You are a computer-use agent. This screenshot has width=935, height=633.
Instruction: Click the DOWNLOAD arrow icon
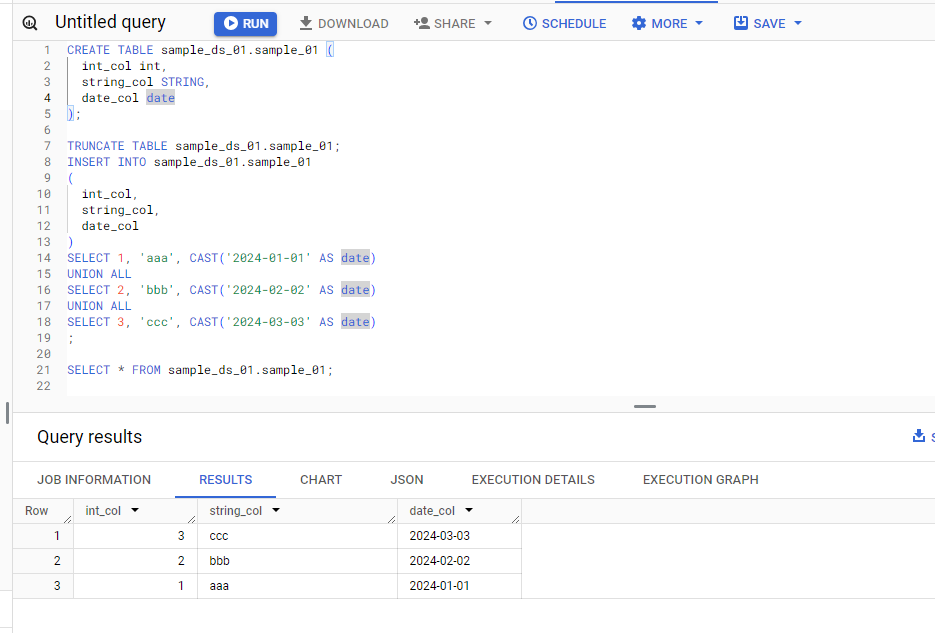coord(306,23)
